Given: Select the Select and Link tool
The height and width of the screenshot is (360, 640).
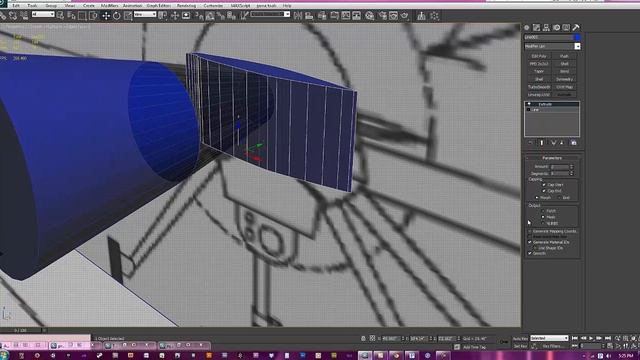Looking at the screenshot, I should click(2, 16).
